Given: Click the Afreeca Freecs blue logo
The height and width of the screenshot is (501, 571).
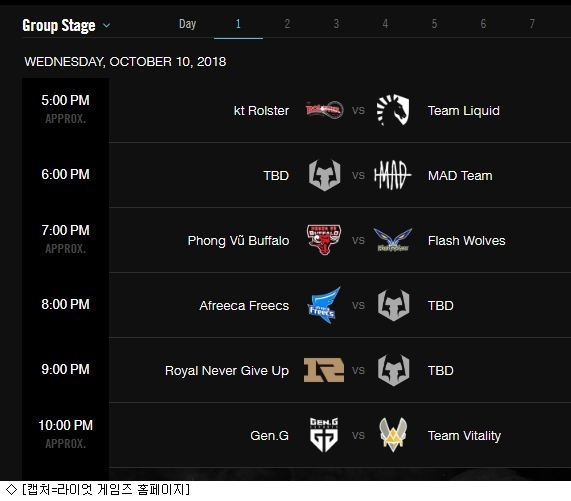Looking at the screenshot, I should click(x=324, y=305).
